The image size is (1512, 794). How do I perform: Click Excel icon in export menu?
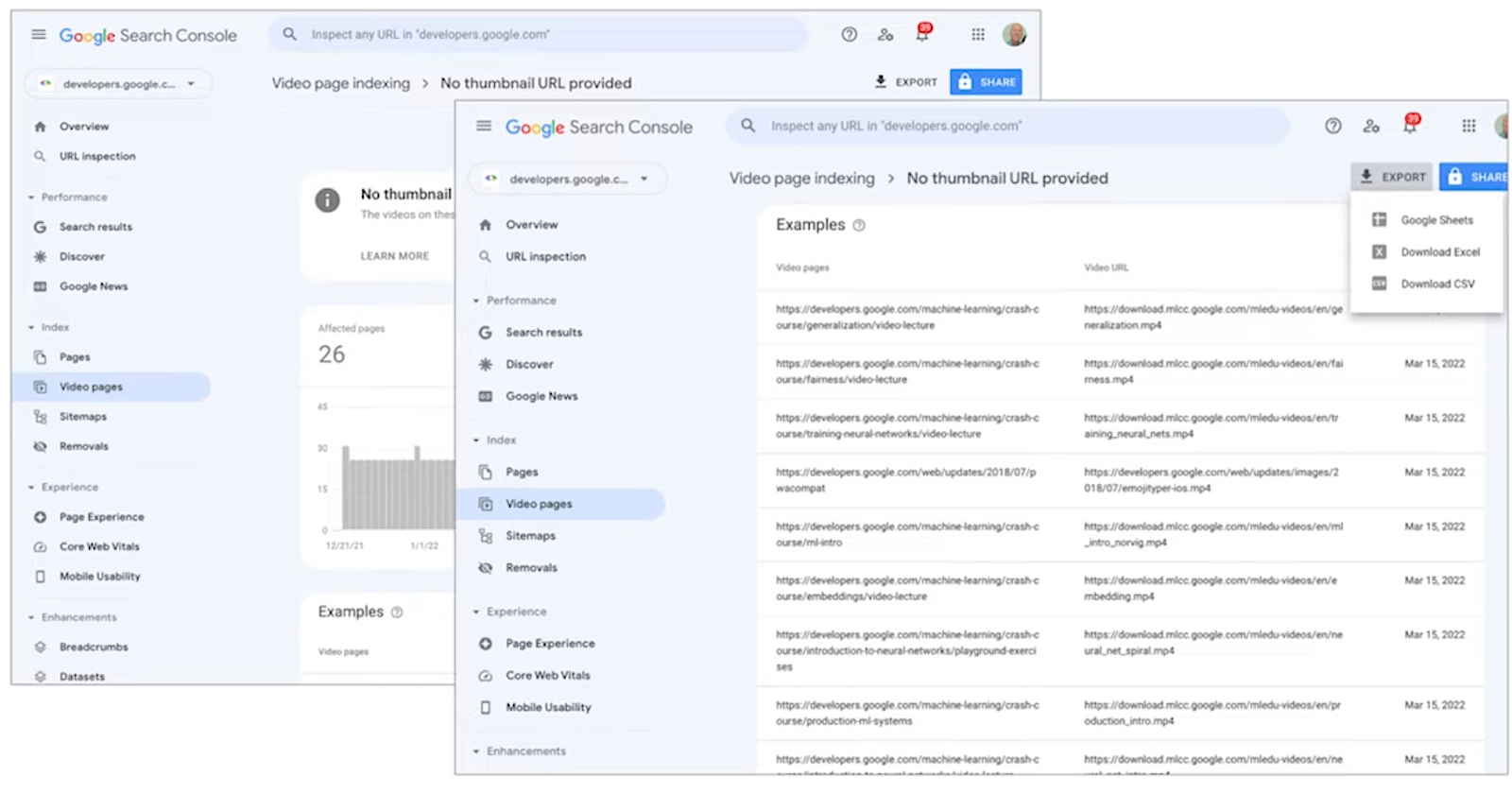point(1379,252)
